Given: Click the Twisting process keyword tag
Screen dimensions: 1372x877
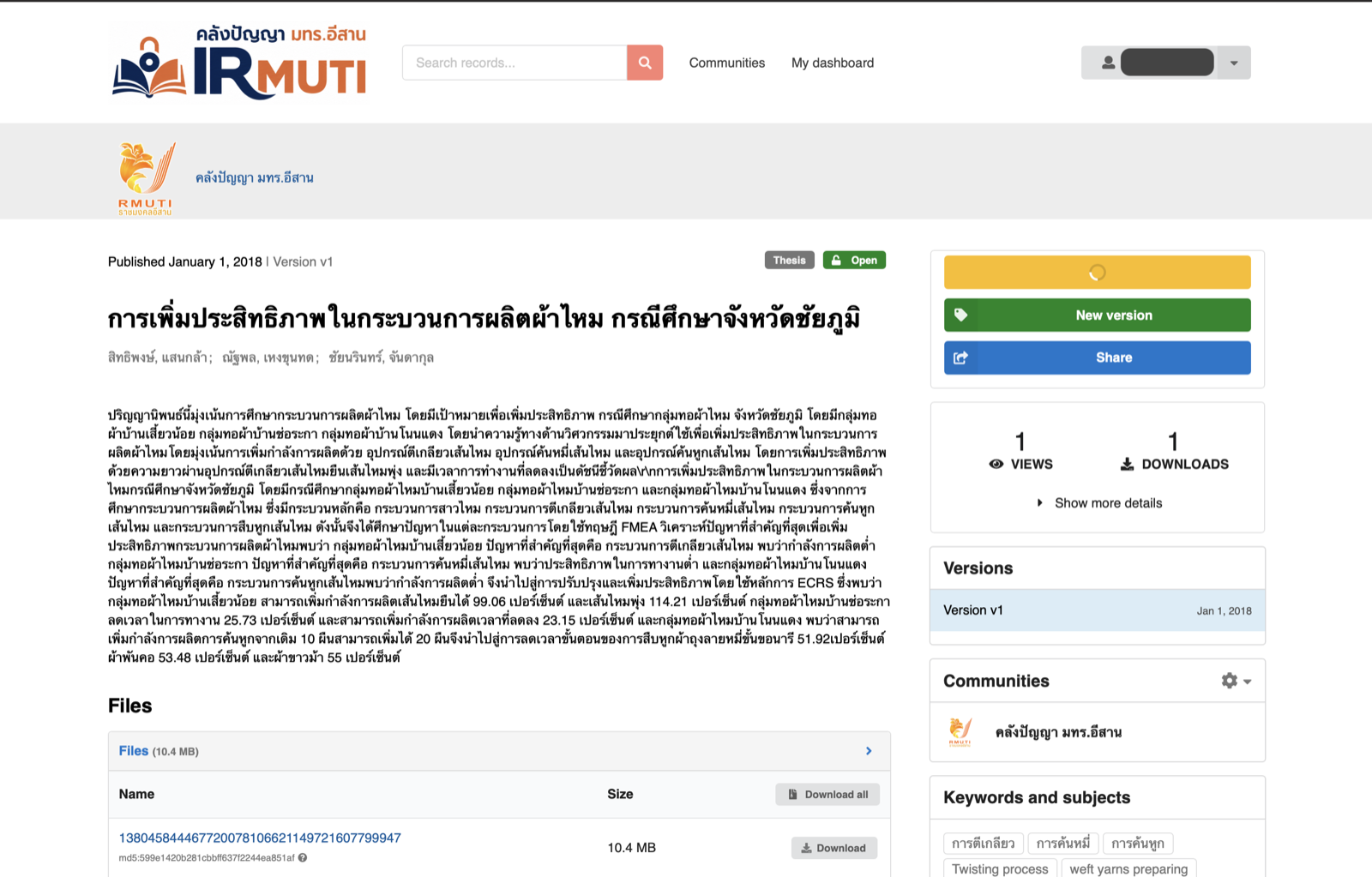Looking at the screenshot, I should tap(1000, 868).
